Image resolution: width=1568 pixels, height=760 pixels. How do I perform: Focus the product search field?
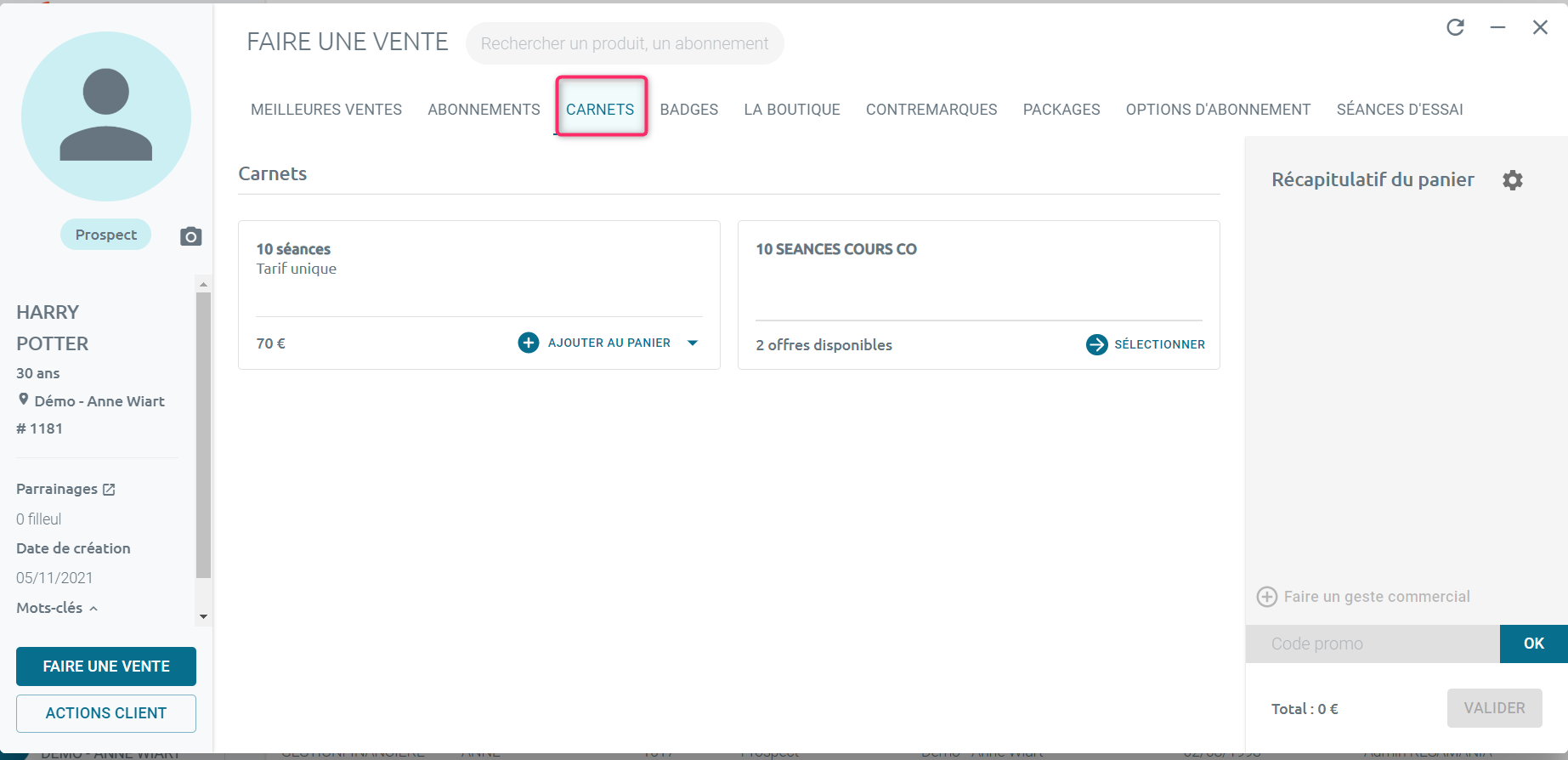pyautogui.click(x=625, y=43)
